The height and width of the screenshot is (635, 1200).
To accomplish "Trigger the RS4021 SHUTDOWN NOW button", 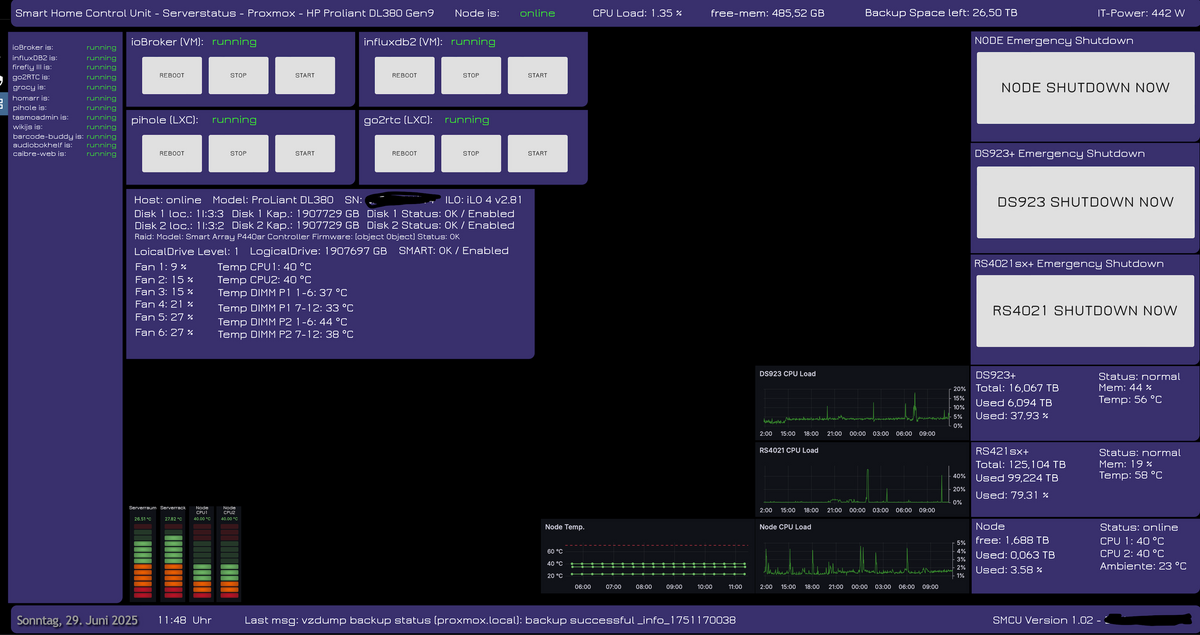I will (1085, 311).
